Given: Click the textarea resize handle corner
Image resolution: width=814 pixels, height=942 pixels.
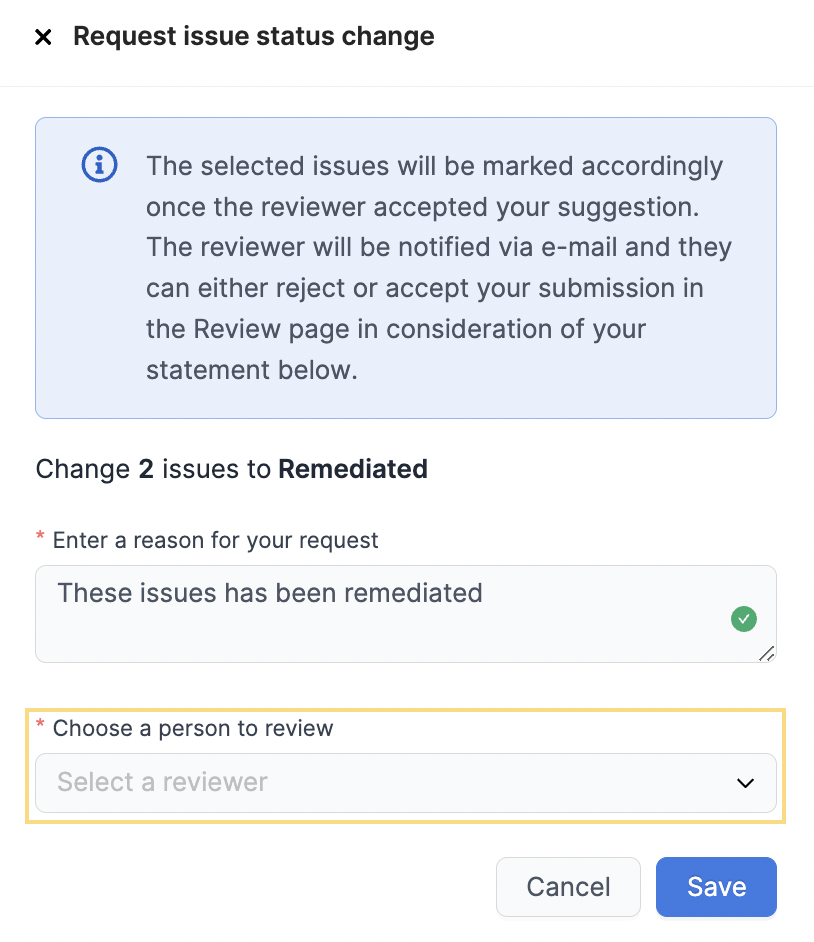Looking at the screenshot, I should click(x=767, y=654).
